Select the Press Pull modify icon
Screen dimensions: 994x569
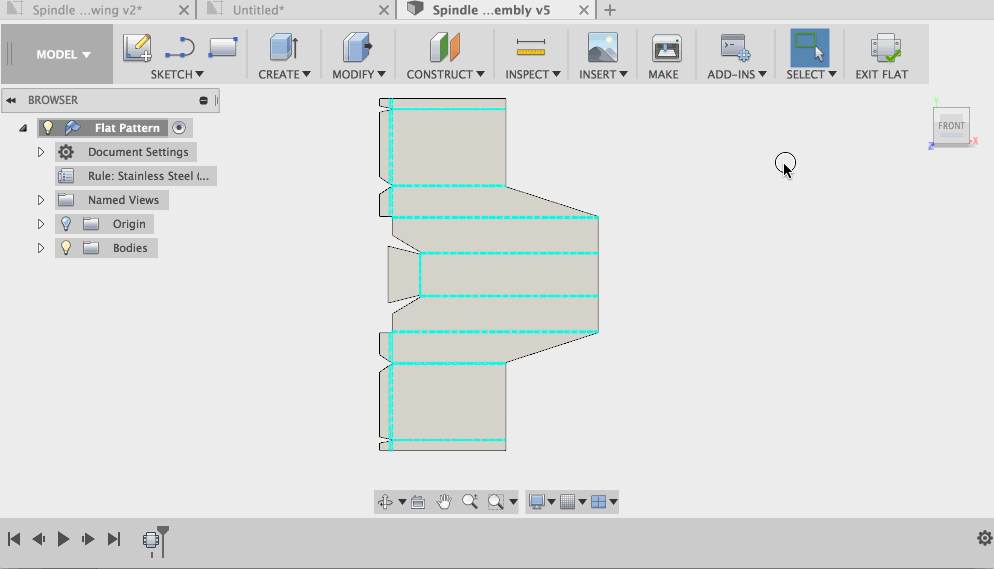(357, 48)
